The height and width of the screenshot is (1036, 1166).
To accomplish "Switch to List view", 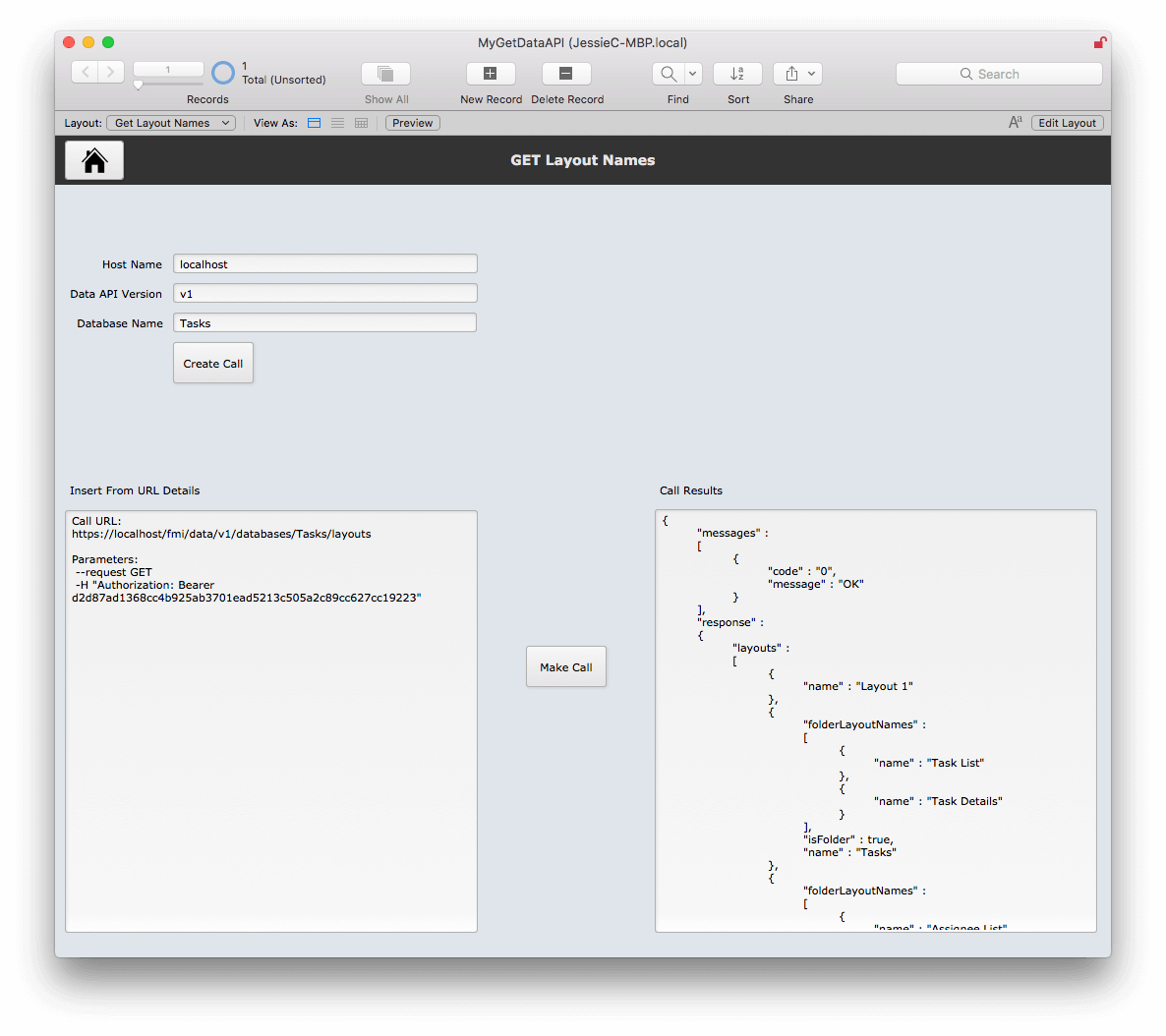I will 337,122.
